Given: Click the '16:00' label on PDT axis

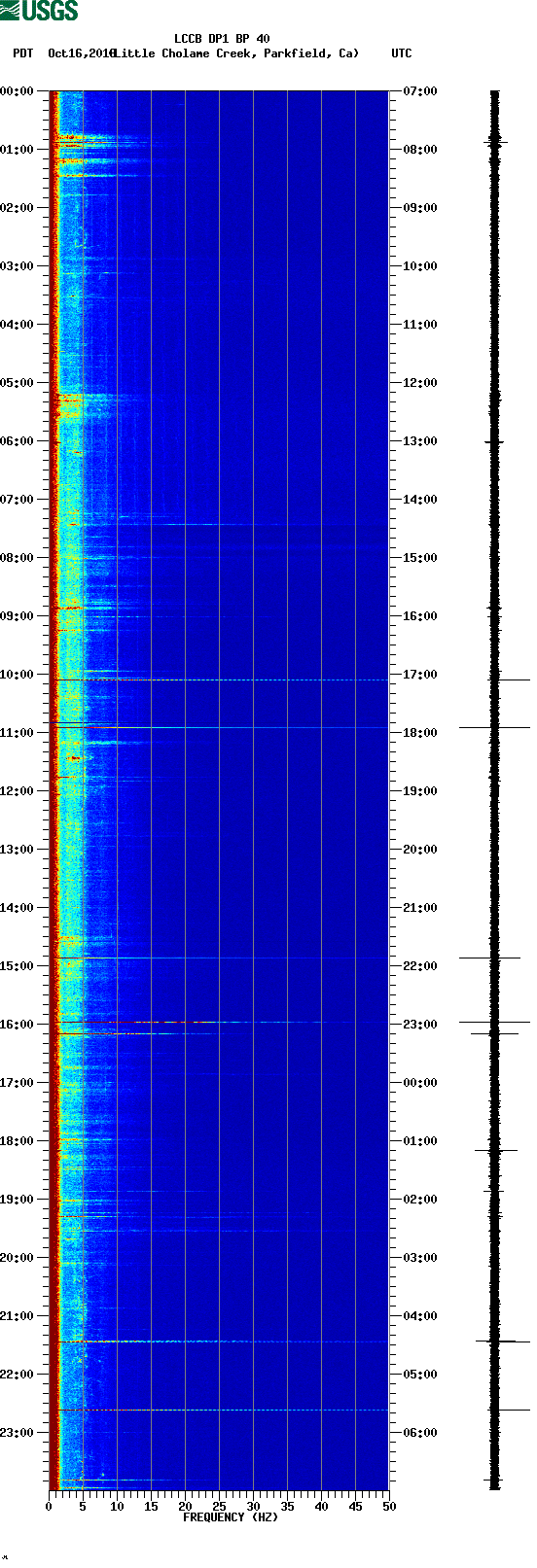Looking at the screenshot, I should click(17, 1025).
